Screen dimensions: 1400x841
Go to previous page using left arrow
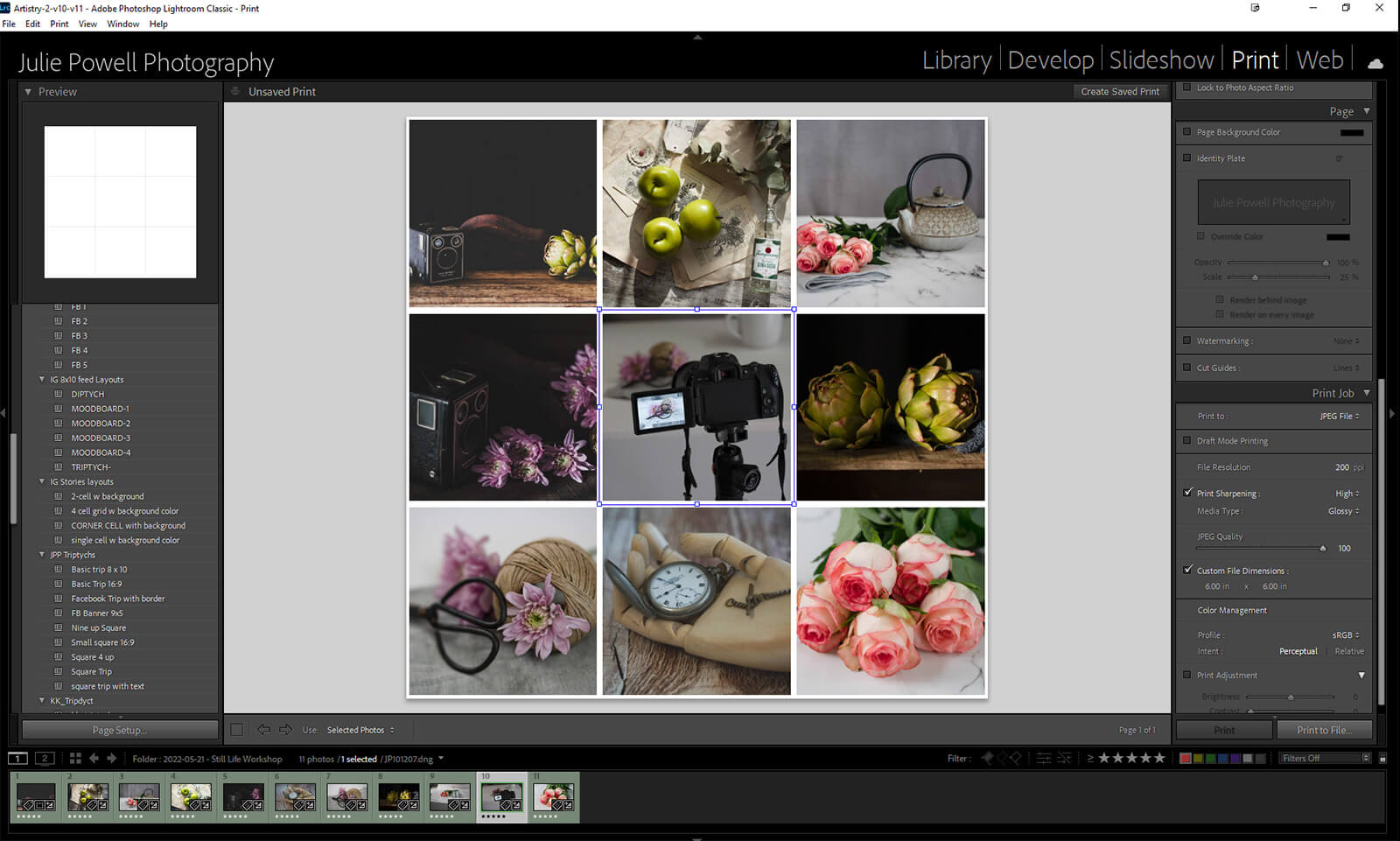[x=263, y=730]
